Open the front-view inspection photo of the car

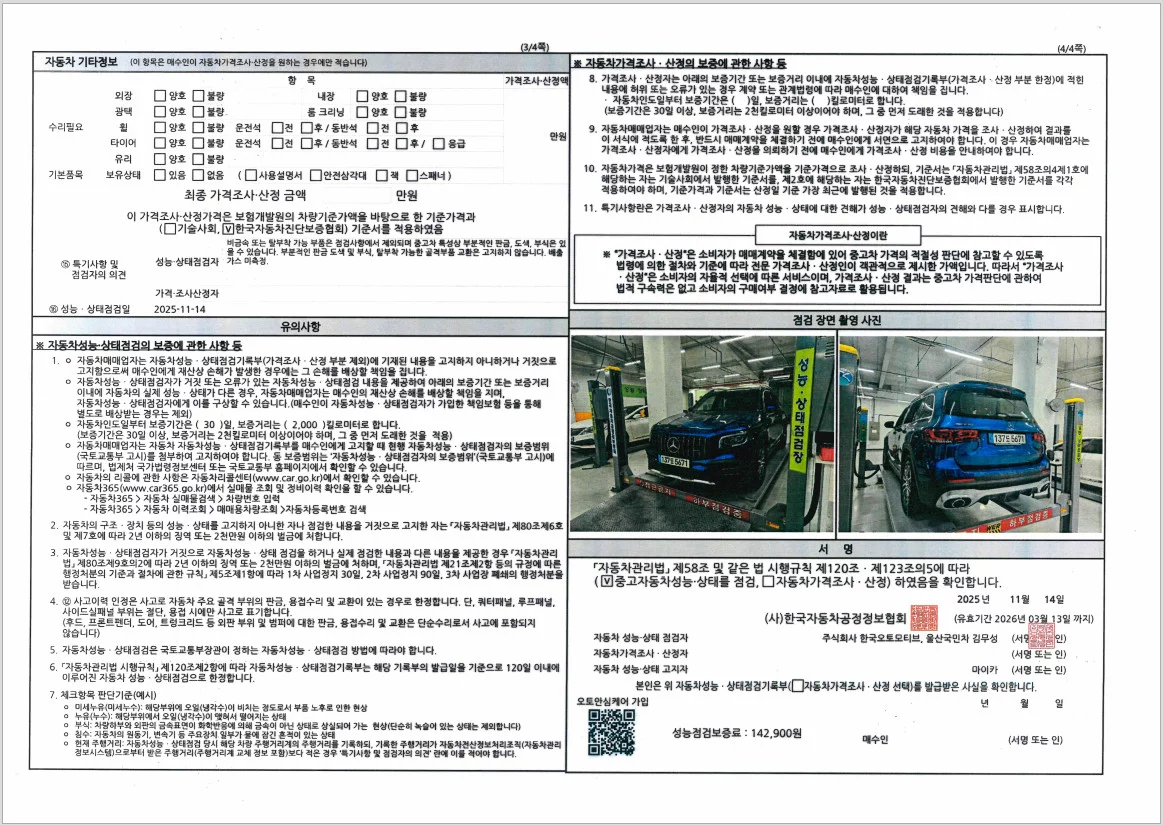pyautogui.click(x=701, y=432)
